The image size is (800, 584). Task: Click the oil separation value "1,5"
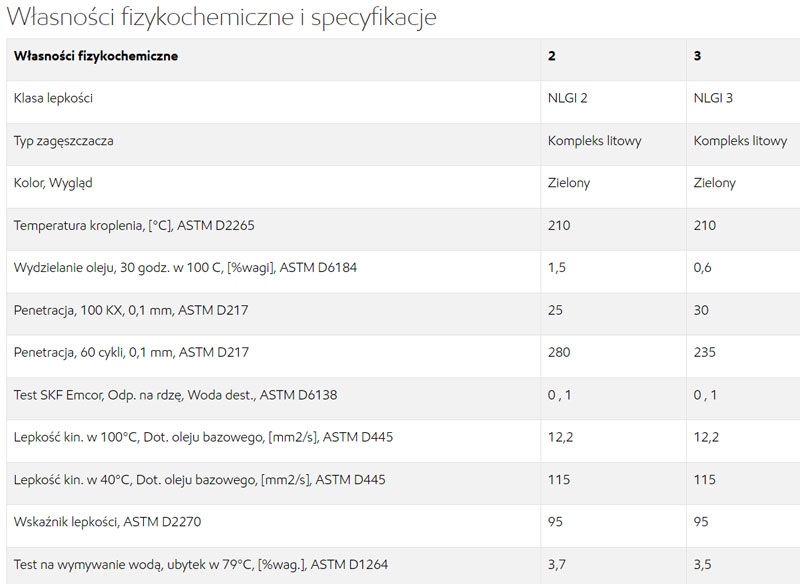558,268
